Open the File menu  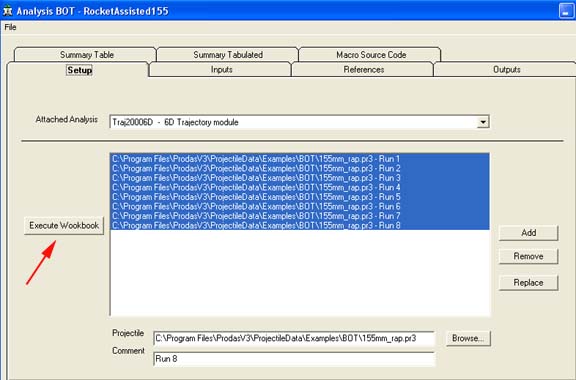[x=10, y=27]
